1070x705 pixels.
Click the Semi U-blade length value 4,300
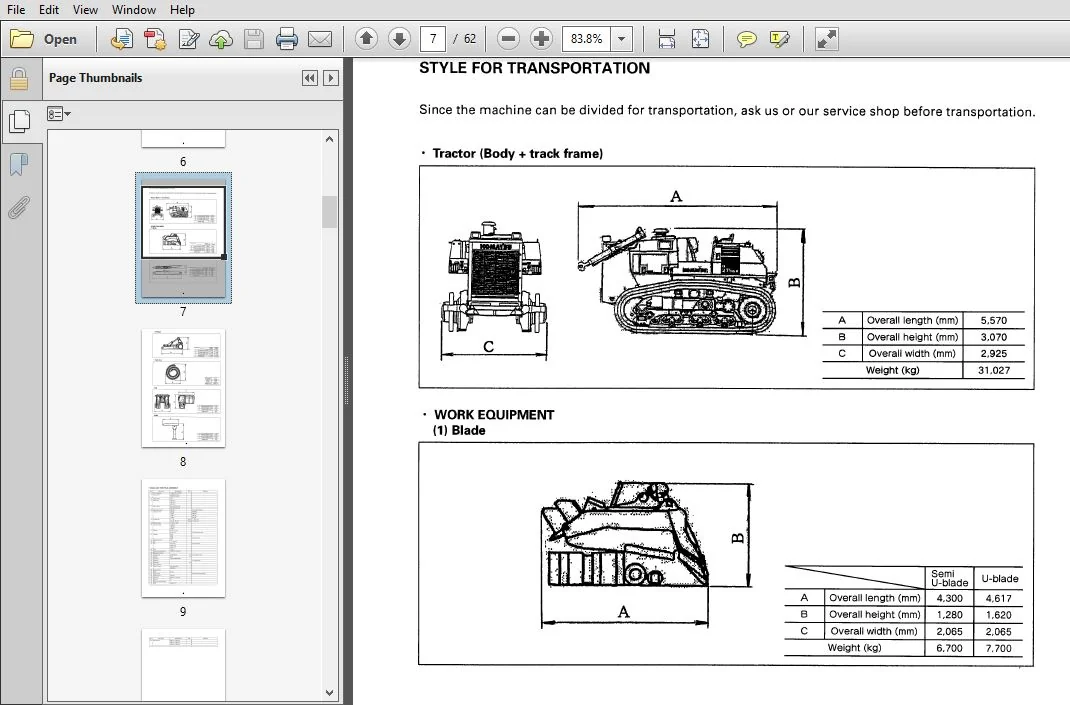click(x=949, y=599)
